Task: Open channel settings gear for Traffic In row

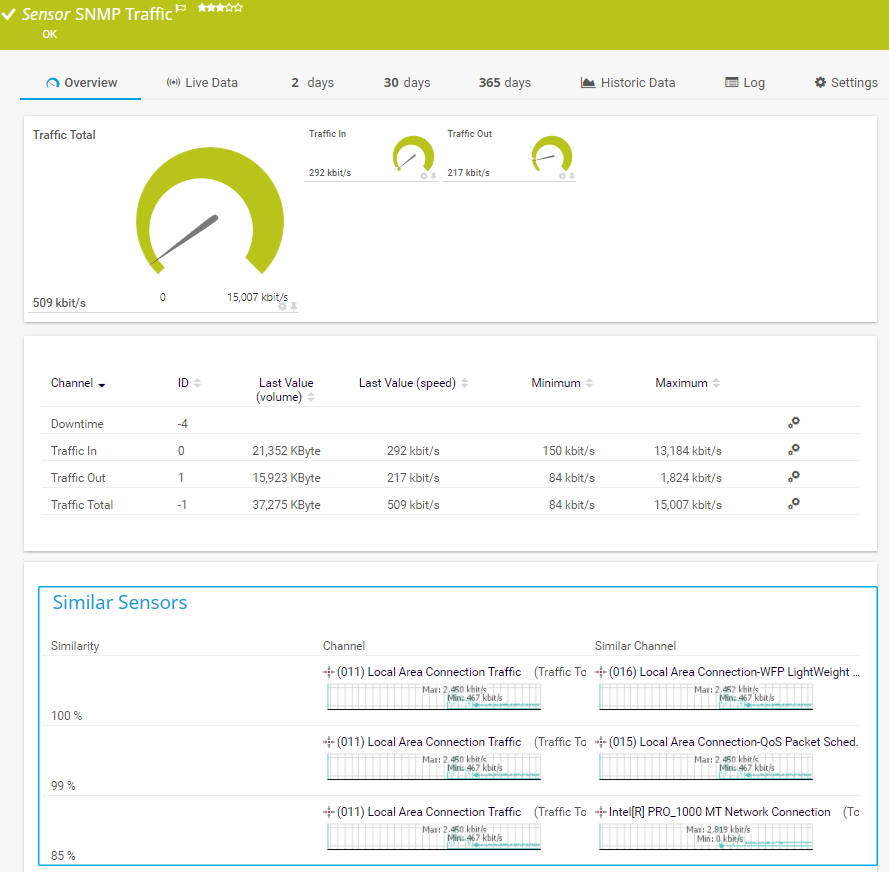Action: point(793,450)
